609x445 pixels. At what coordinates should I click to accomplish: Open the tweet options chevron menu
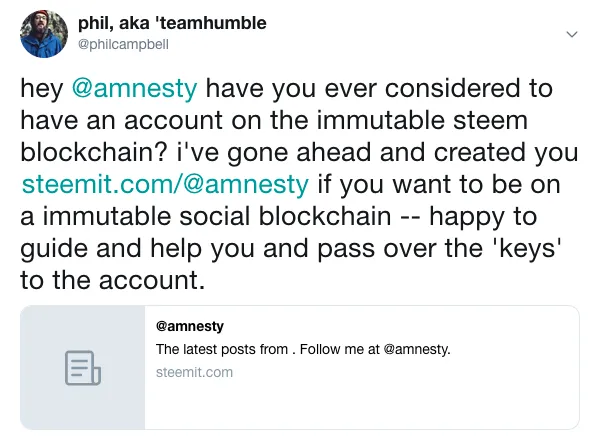pos(572,34)
